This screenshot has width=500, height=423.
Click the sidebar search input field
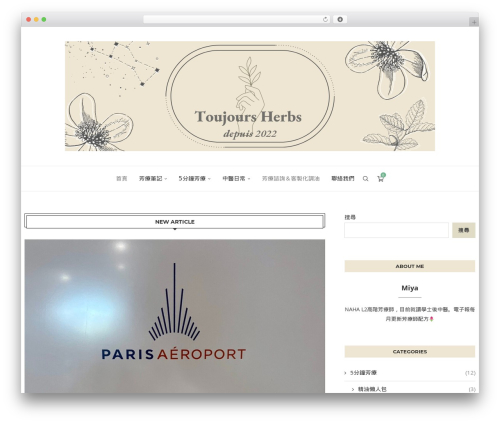pyautogui.click(x=396, y=230)
